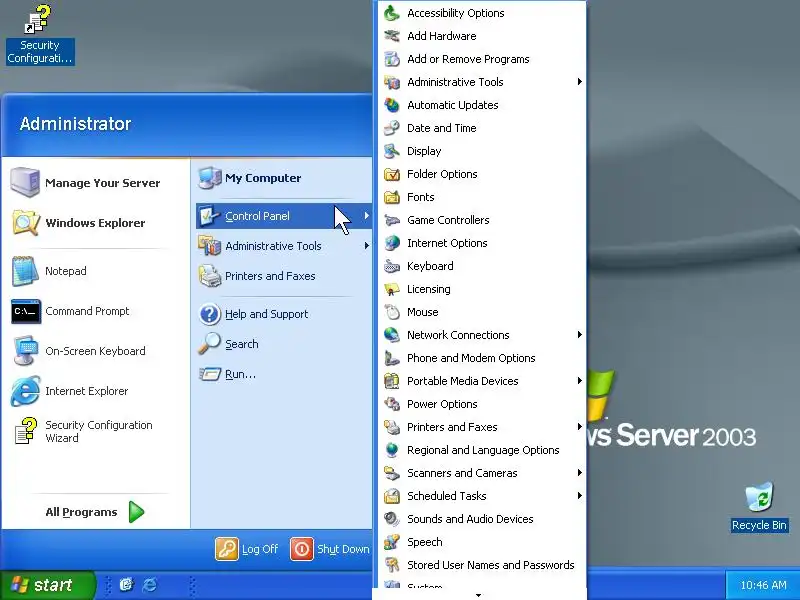Image resolution: width=800 pixels, height=600 pixels.
Task: Expand the Administrative Tools submenu arrow in Control Panel list
Action: click(x=580, y=82)
